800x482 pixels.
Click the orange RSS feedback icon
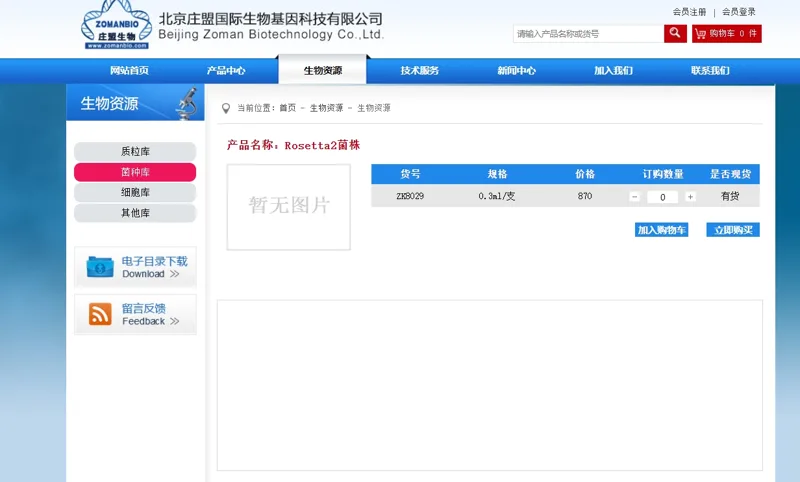click(x=100, y=314)
